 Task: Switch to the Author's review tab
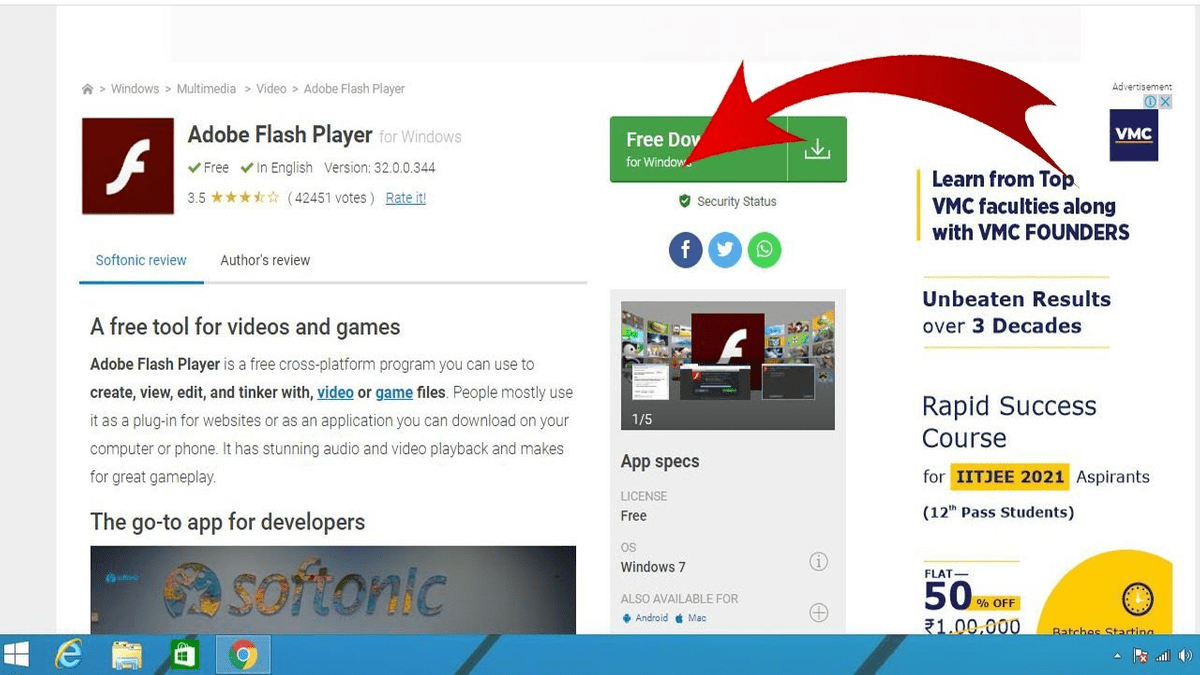coord(265,260)
